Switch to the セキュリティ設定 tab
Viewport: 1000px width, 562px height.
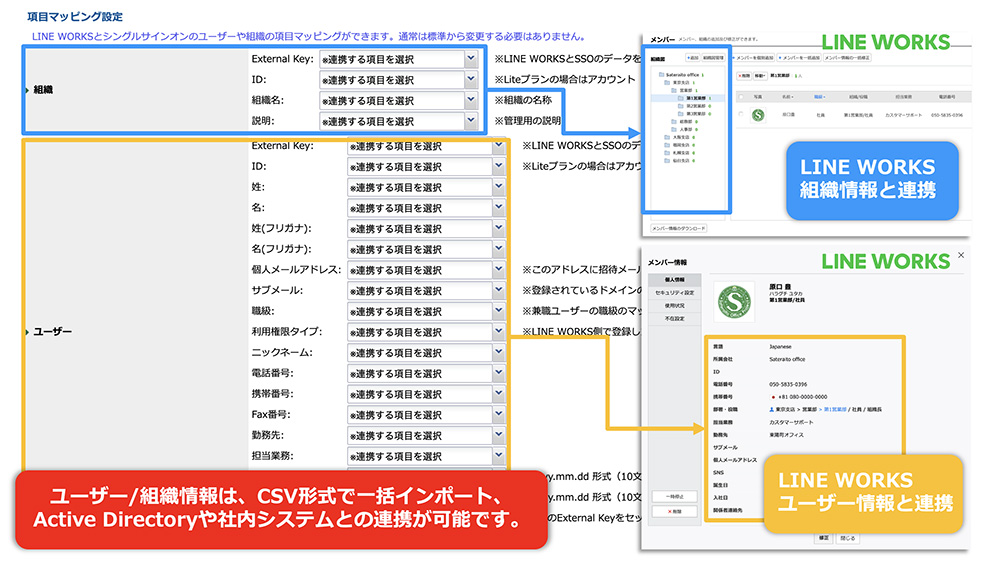675,293
